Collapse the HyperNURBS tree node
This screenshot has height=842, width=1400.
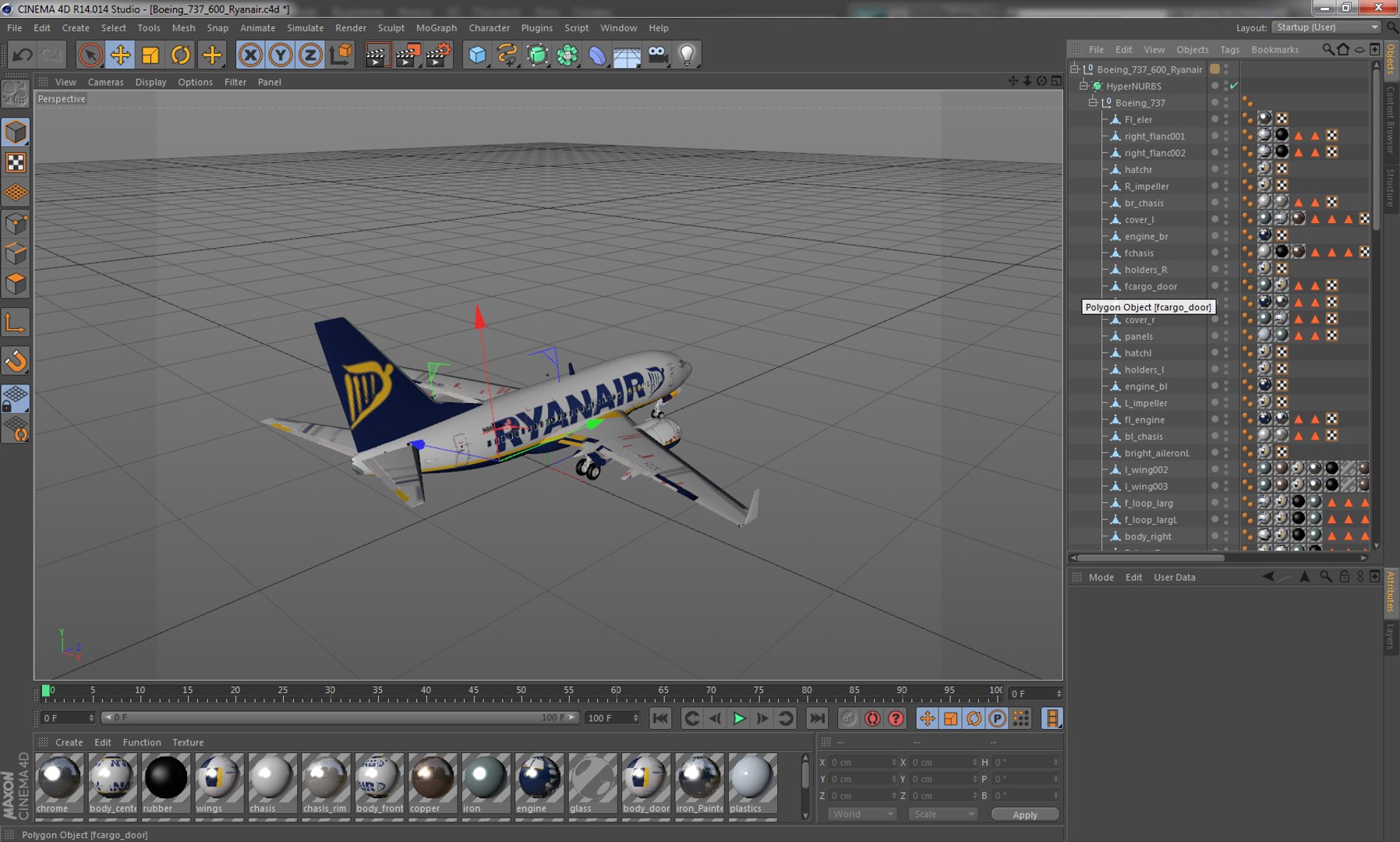coord(1084,86)
